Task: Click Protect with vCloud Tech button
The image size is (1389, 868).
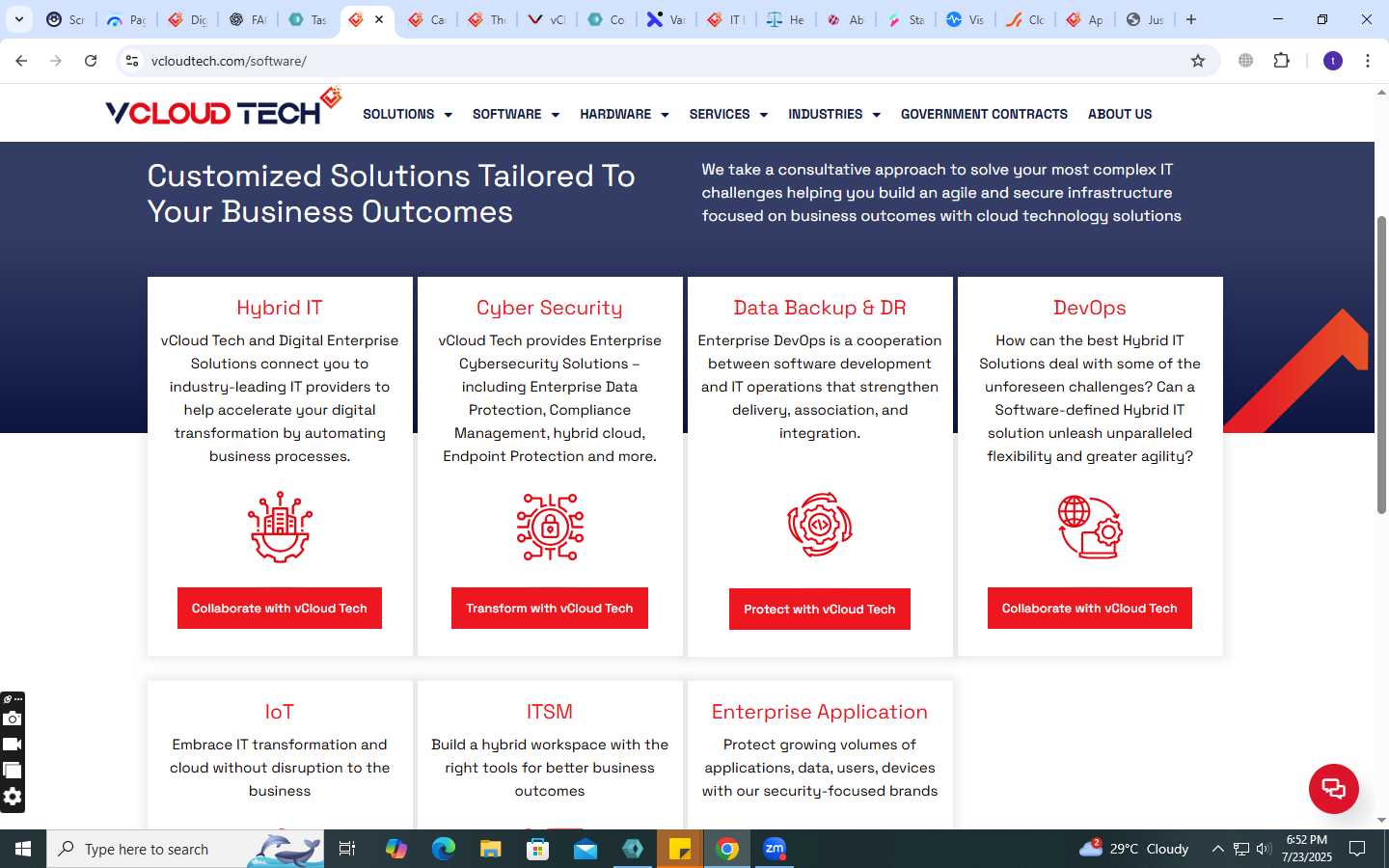Action: [820, 609]
